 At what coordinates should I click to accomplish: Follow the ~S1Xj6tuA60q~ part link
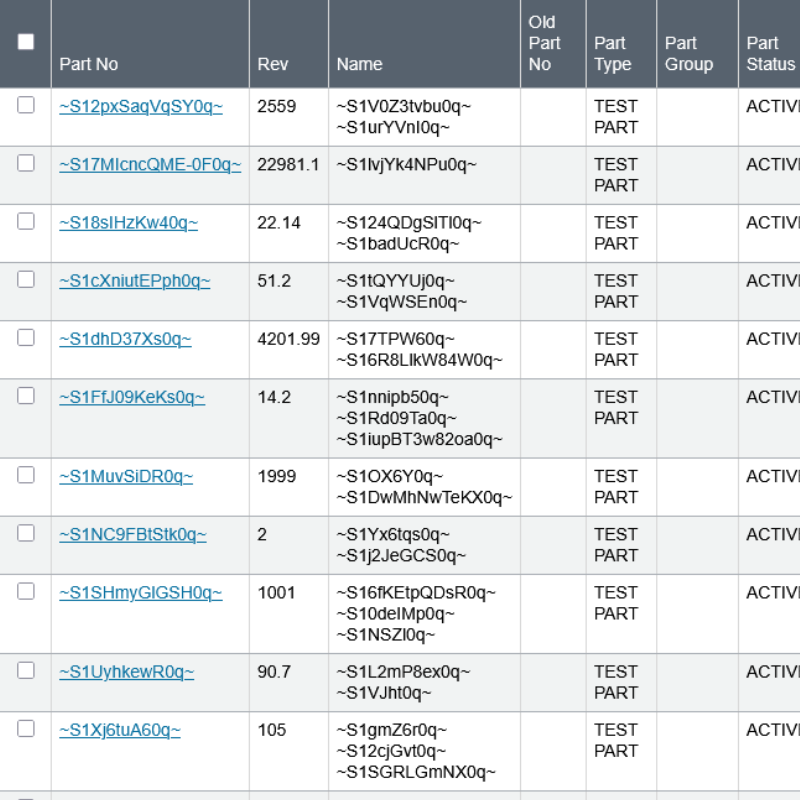click(120, 730)
